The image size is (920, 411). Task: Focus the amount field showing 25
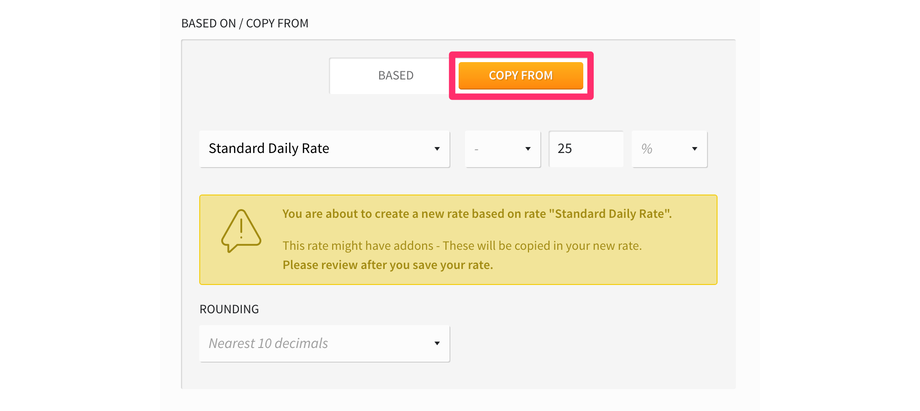tap(586, 149)
